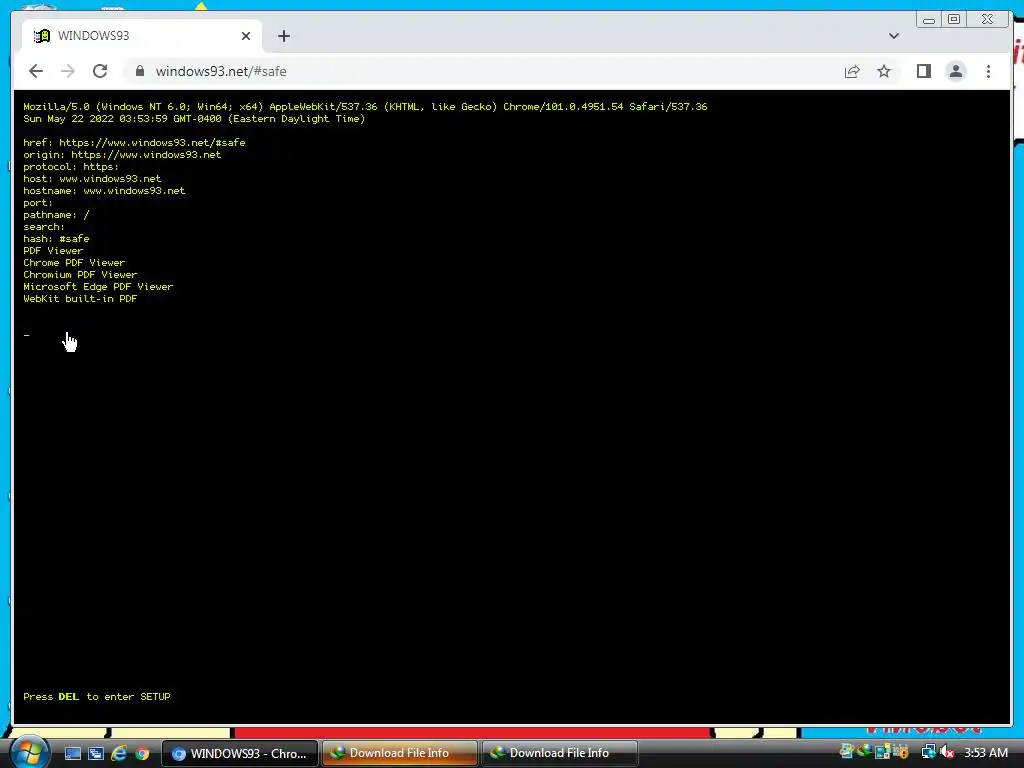Reload the windows93.net page
This screenshot has width=1024, height=768.
(x=100, y=71)
